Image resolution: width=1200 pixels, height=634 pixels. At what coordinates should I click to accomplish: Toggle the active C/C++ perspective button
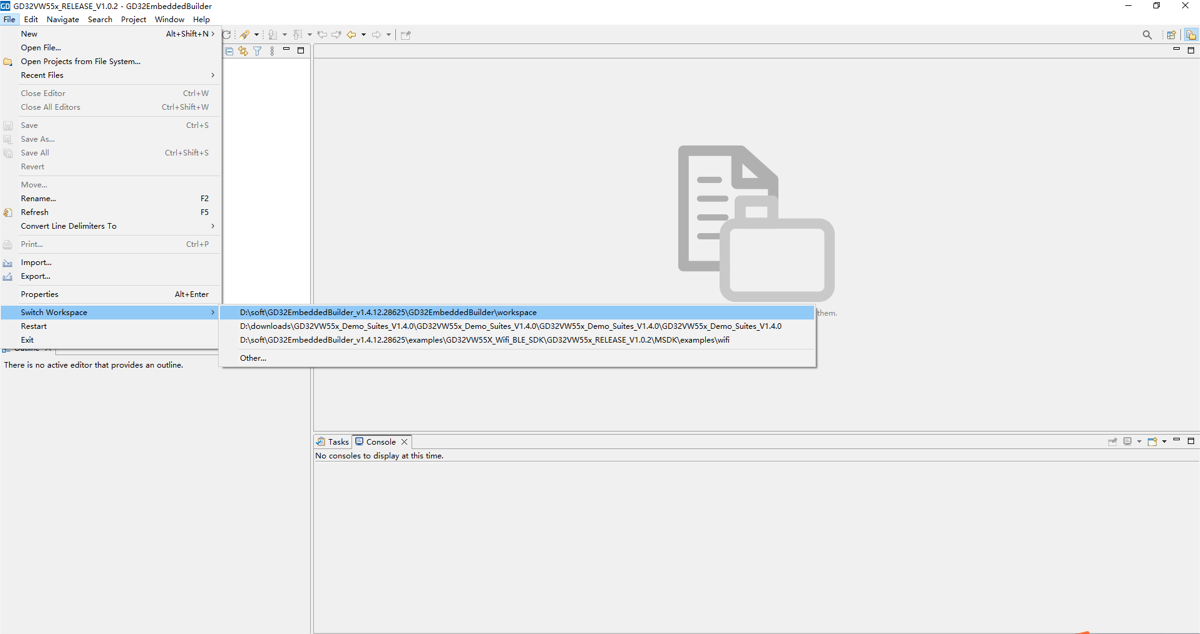[1190, 35]
